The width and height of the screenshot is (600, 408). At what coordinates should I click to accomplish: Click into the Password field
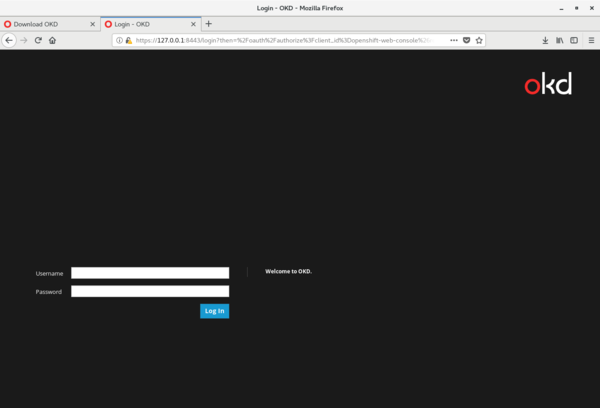[150, 292]
